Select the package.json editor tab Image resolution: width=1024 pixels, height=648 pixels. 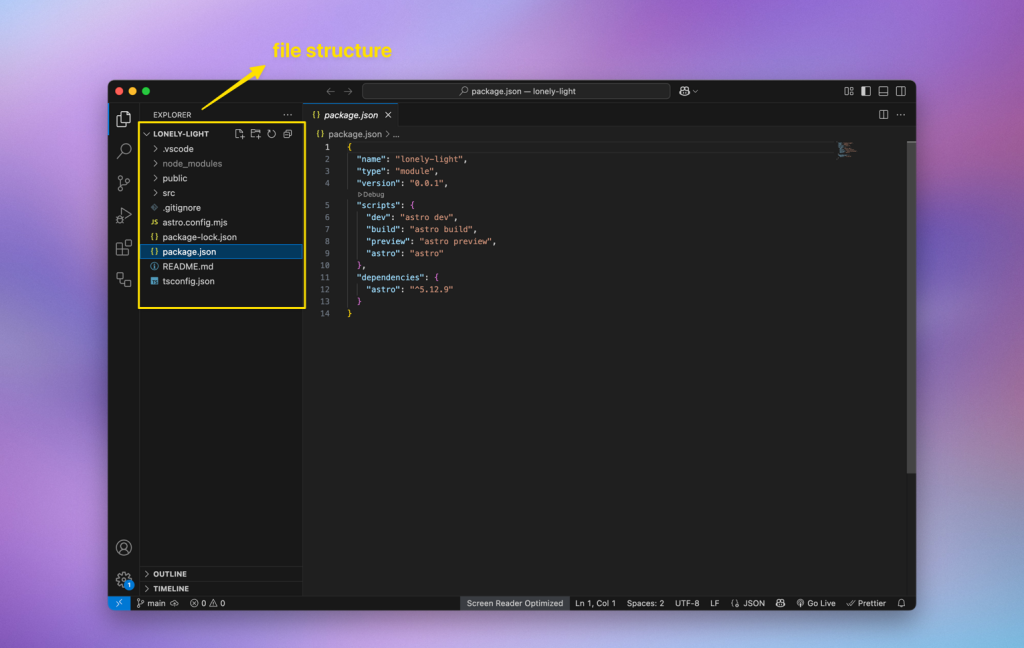click(350, 115)
